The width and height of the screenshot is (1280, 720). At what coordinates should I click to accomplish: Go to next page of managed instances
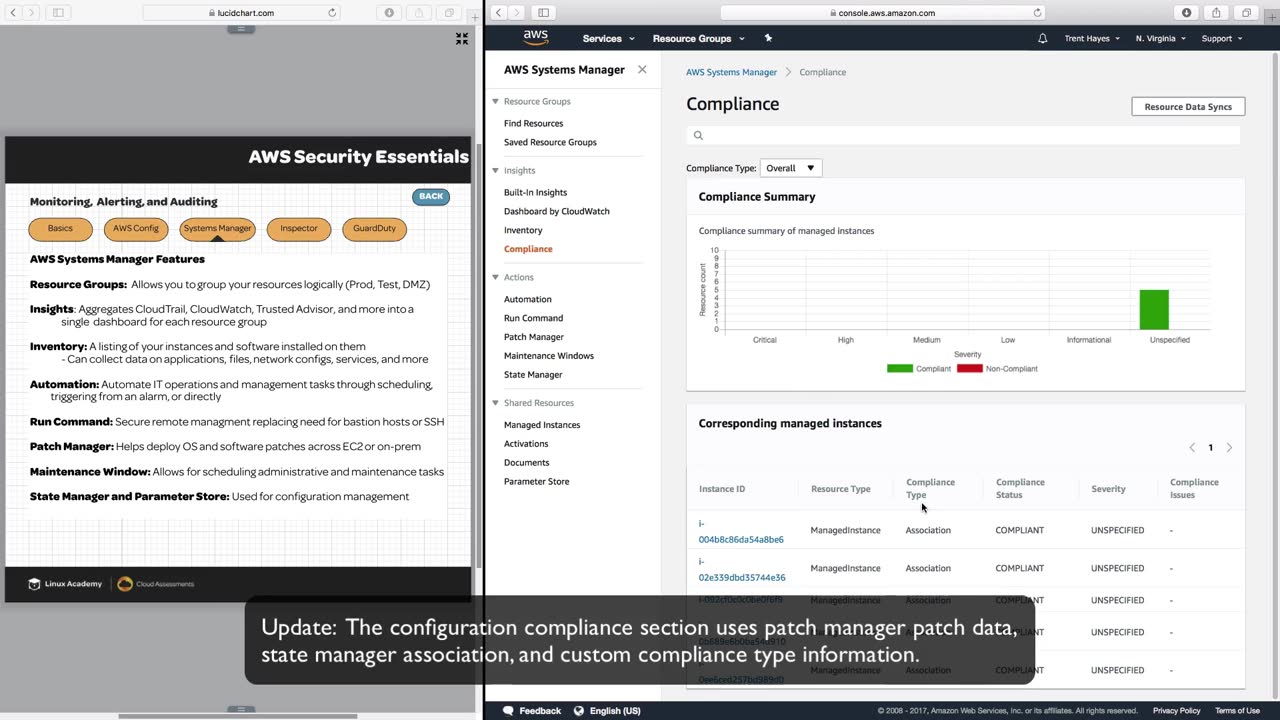pos(1229,447)
